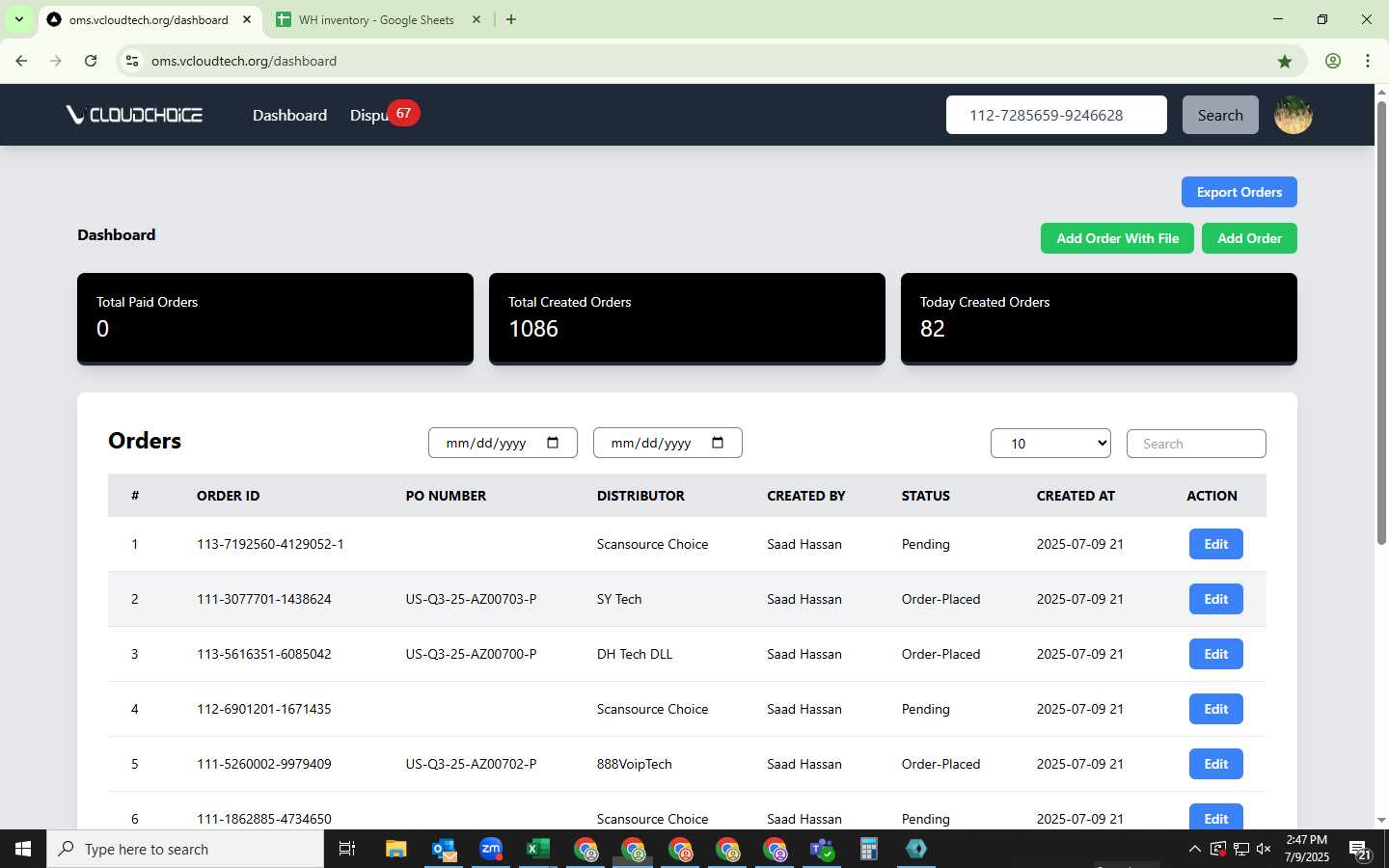
Task: Open the user profile avatar
Action: (1293, 115)
